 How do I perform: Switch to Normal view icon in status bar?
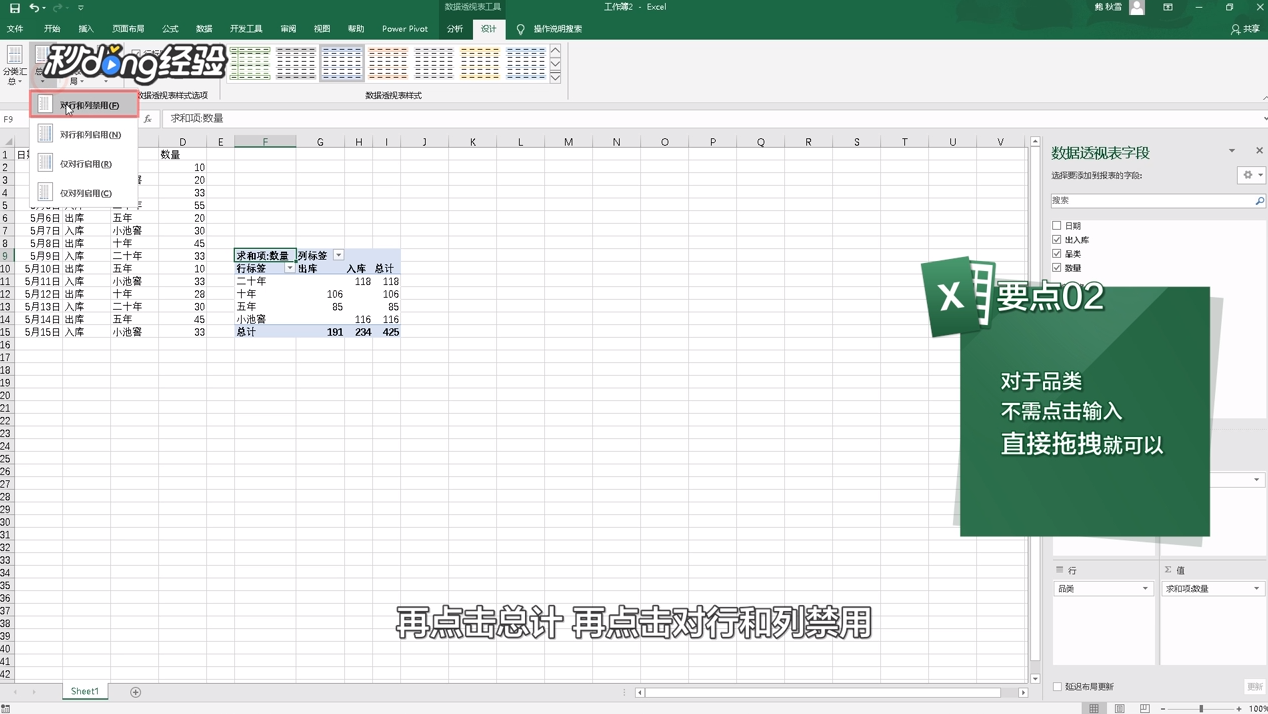pyautogui.click(x=1094, y=708)
